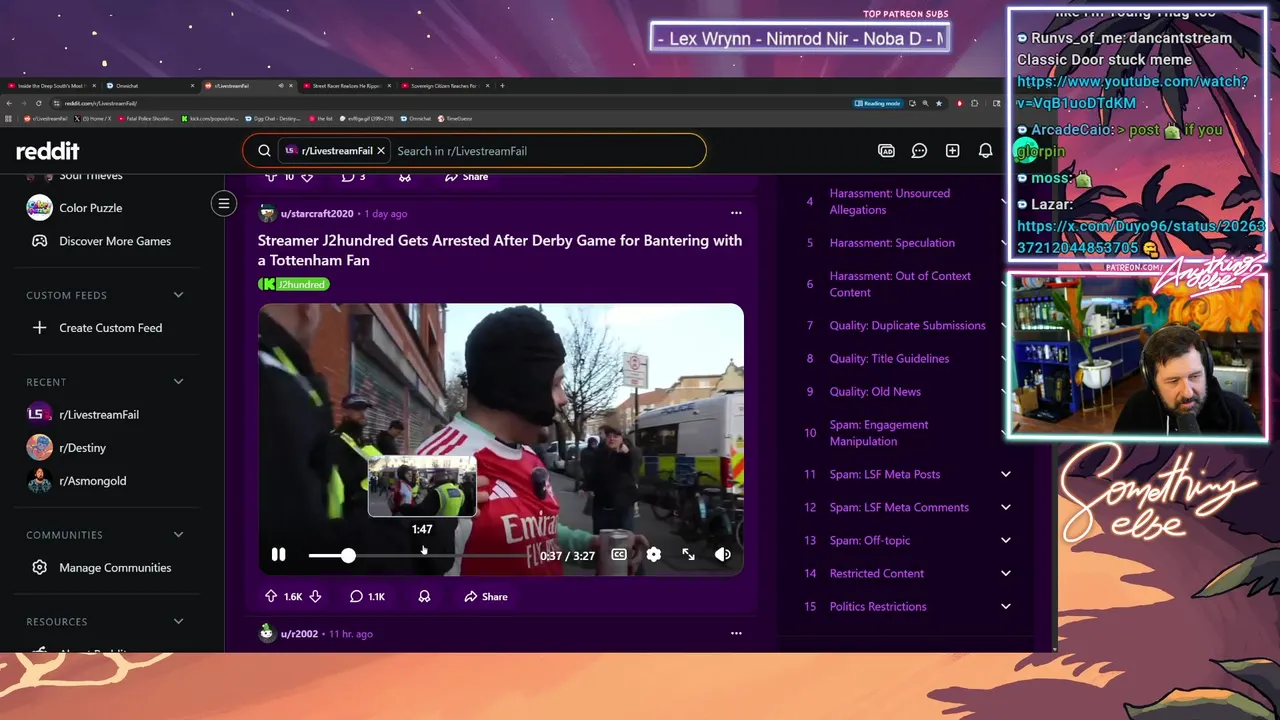Expand Spam: LSF Meta Comments chevron
Screen dimensions: 1280x720
[1006, 508]
